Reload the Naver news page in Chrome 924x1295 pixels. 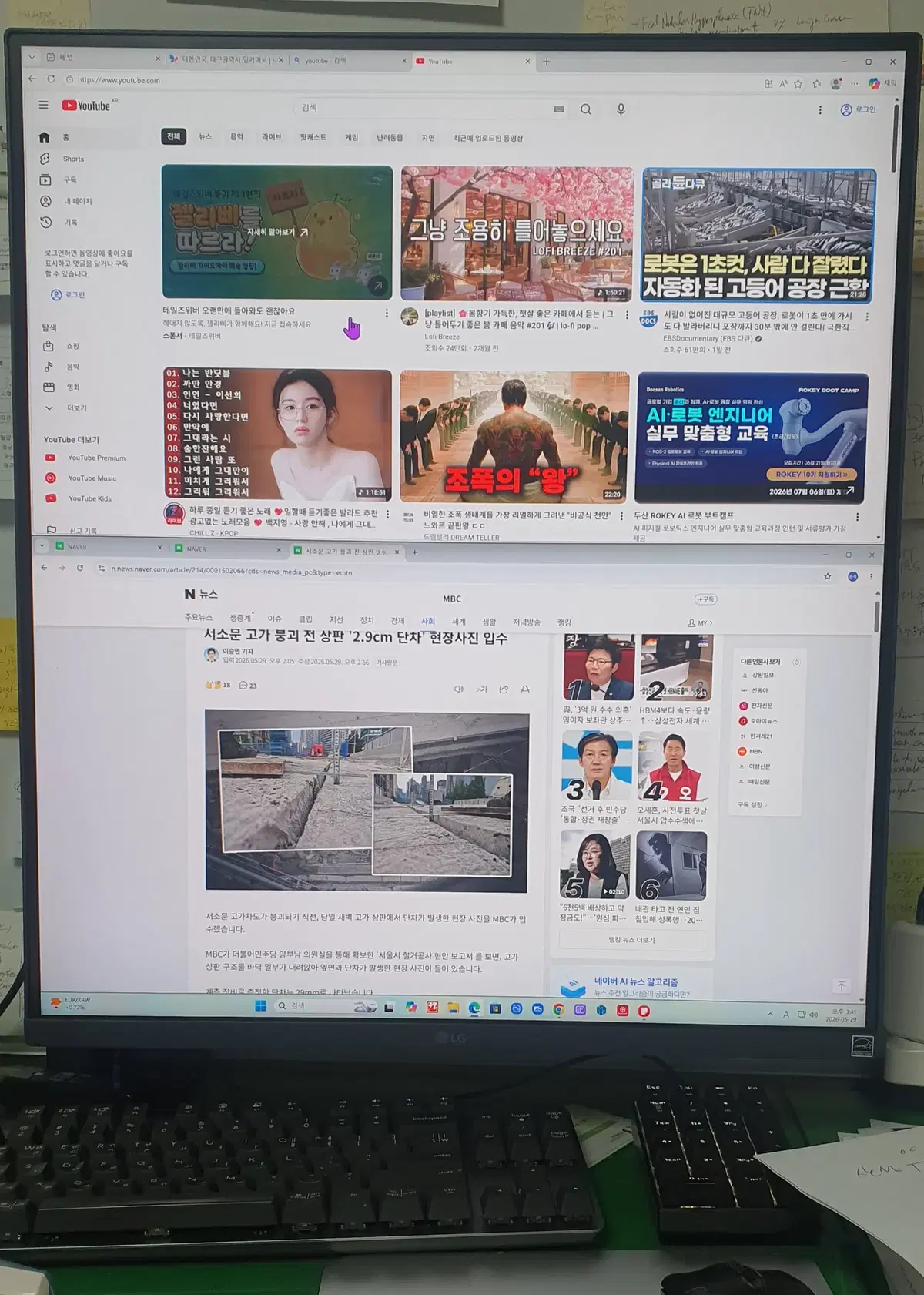click(x=79, y=568)
